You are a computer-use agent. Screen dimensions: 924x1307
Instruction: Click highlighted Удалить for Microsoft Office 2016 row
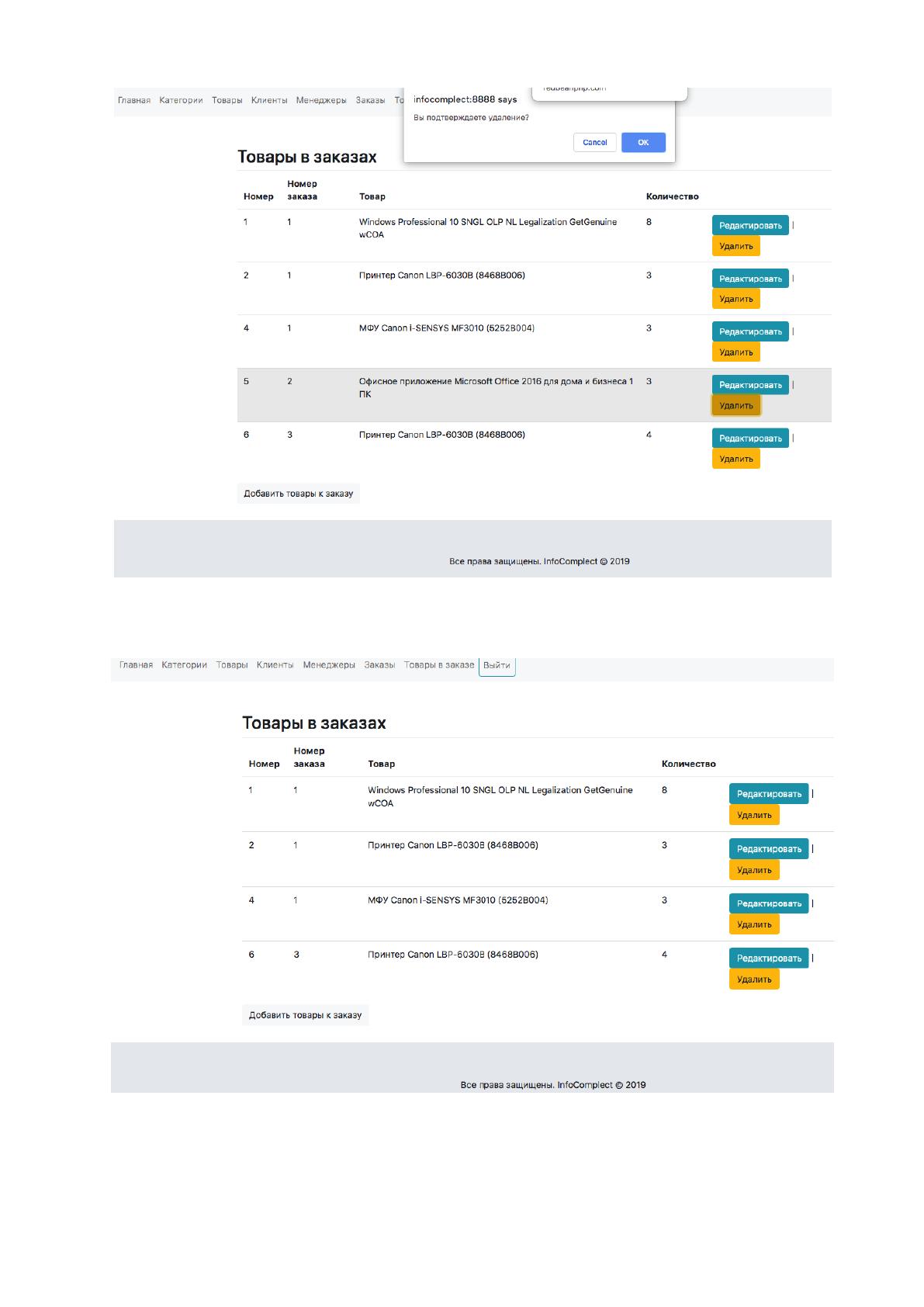736,405
